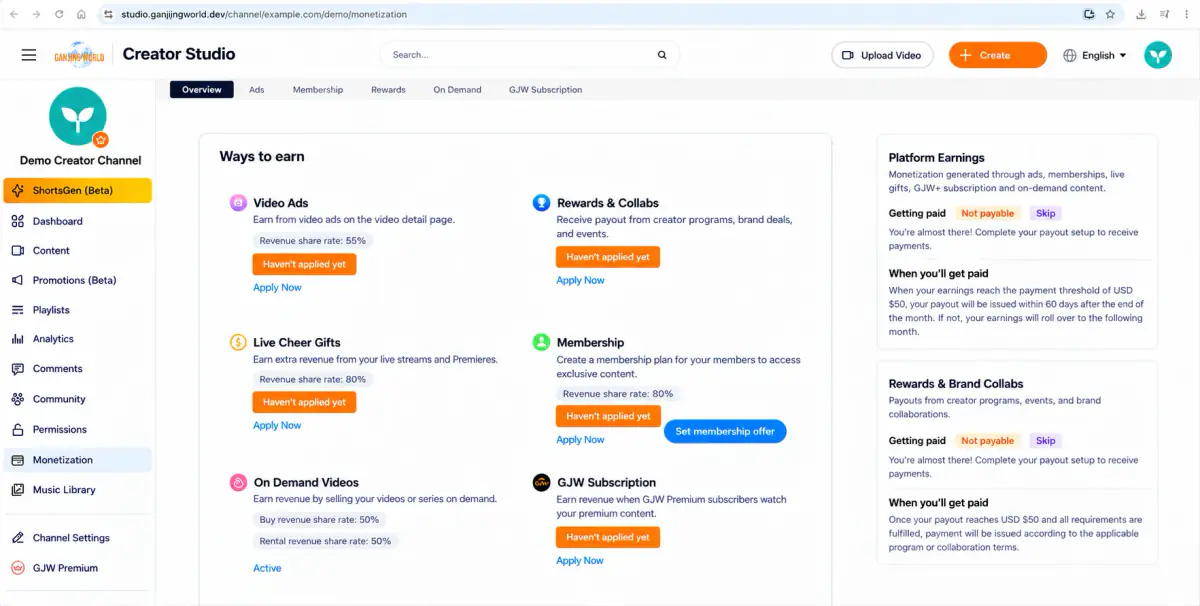Click Apply Now under Membership
The width and height of the screenshot is (1200, 606).
[580, 439]
